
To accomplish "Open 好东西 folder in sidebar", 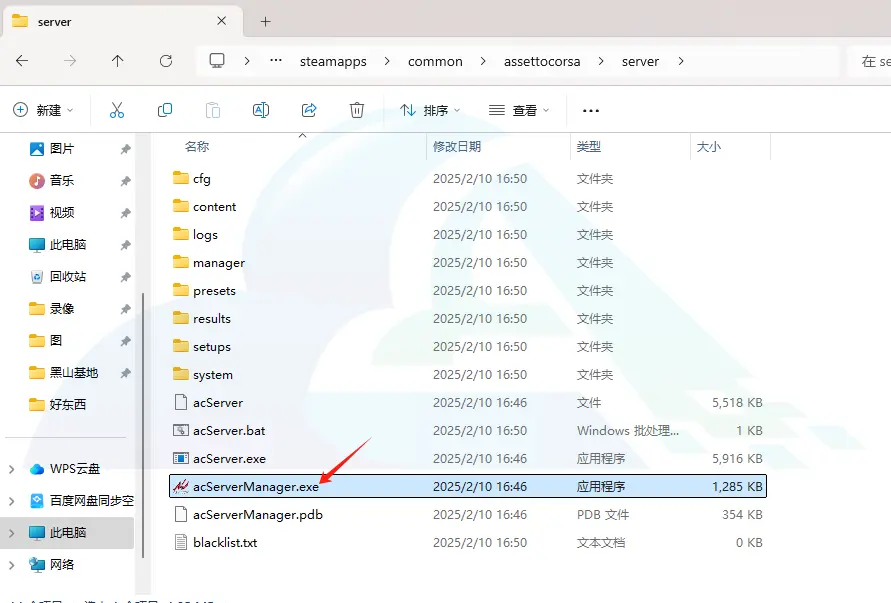I will 68,405.
